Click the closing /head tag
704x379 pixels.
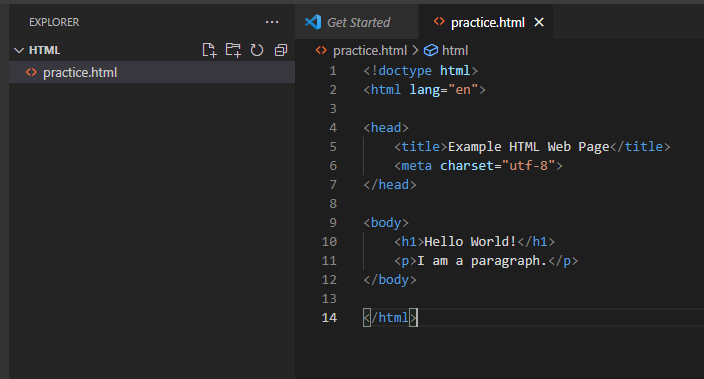tap(390, 185)
